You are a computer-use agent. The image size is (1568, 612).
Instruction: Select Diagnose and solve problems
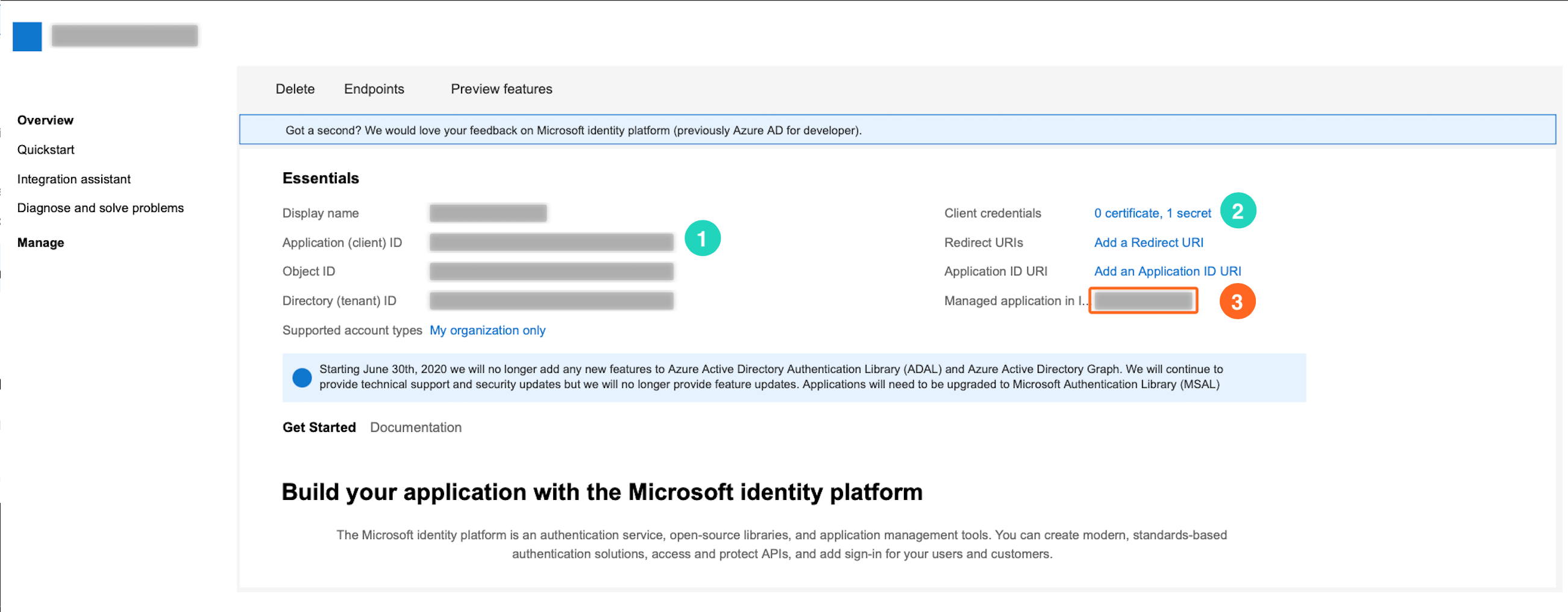[101, 208]
